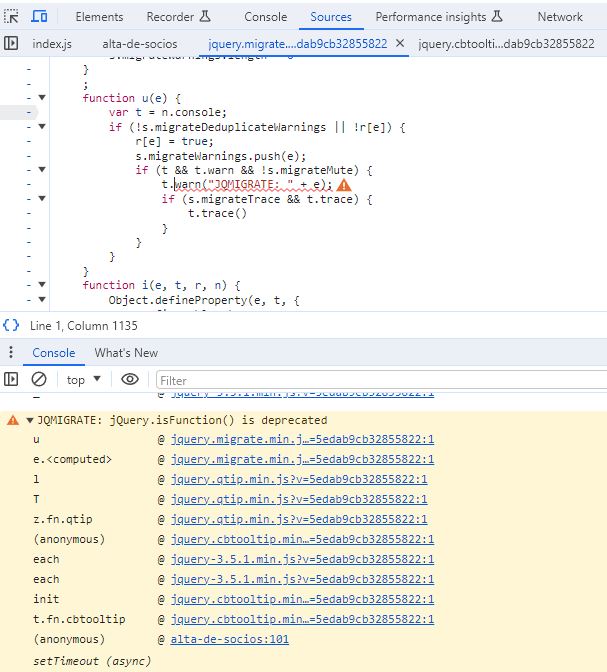
Task: Show the console sidebar icon
Action: pyautogui.click(x=11, y=379)
